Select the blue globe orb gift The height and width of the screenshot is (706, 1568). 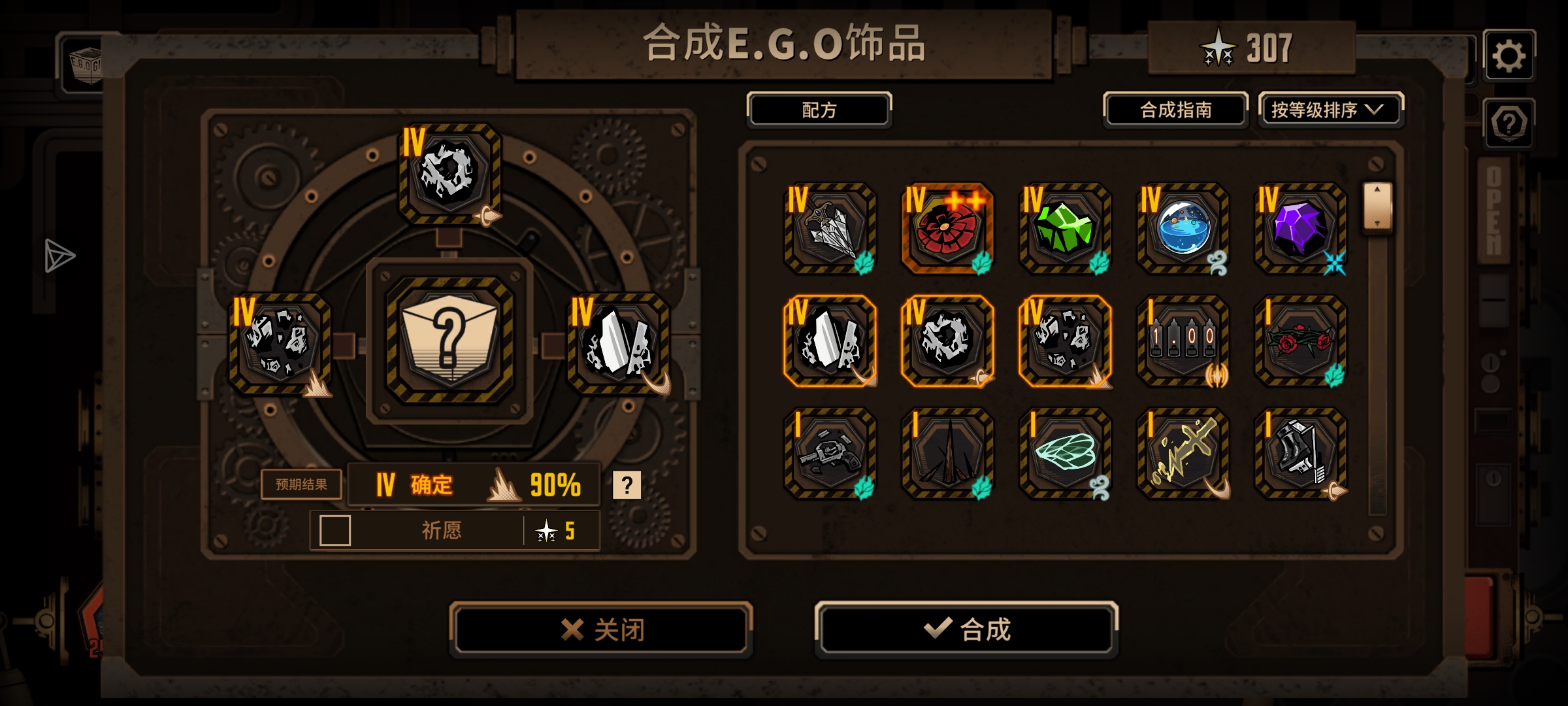point(1183,228)
